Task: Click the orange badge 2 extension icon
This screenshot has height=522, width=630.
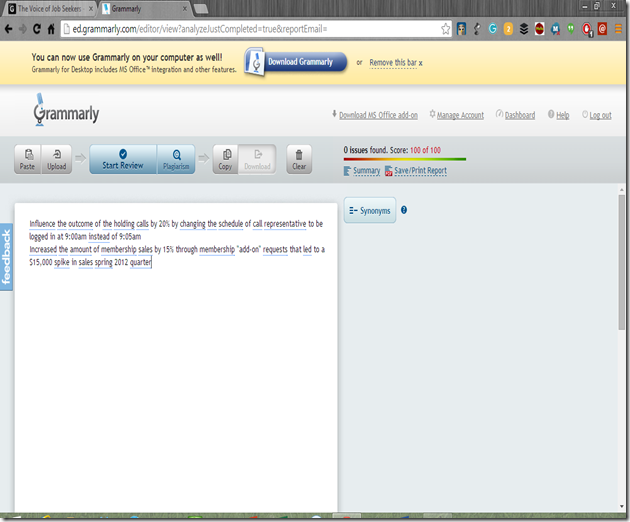Action: click(x=508, y=29)
